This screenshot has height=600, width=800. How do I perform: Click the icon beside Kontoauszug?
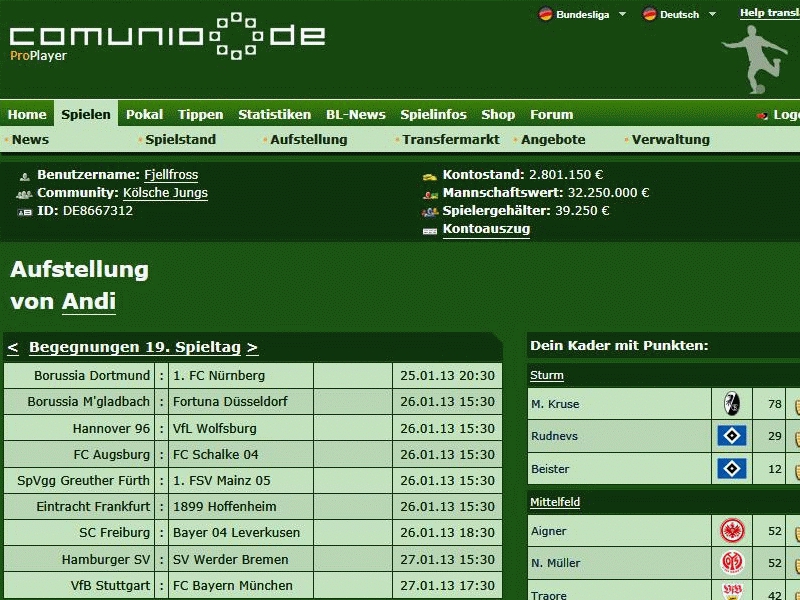pyautogui.click(x=430, y=231)
